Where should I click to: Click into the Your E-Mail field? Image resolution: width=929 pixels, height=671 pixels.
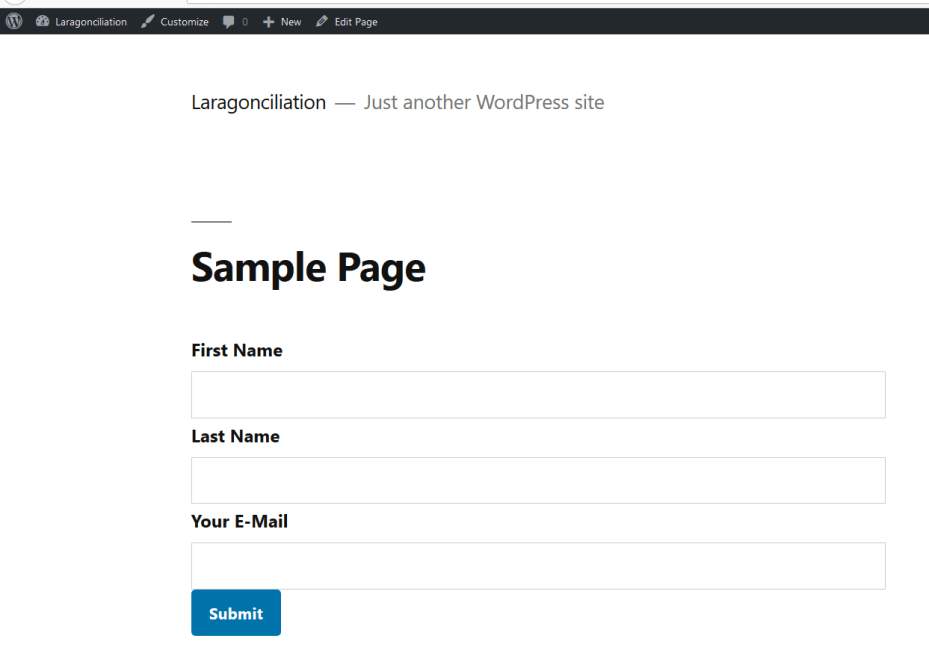538,566
